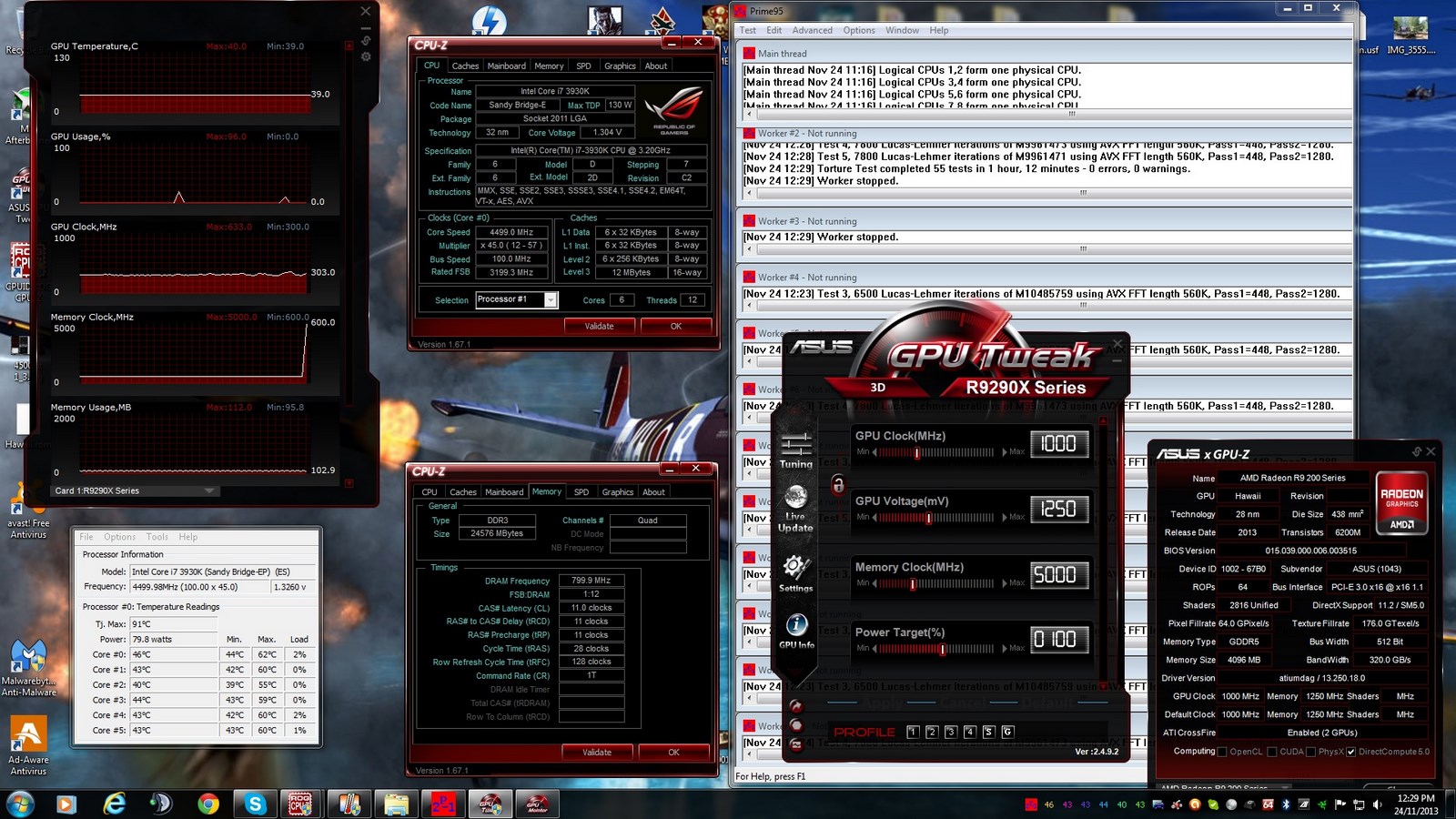
Task: Select profile 4 in GPU Tweak
Action: click(970, 732)
